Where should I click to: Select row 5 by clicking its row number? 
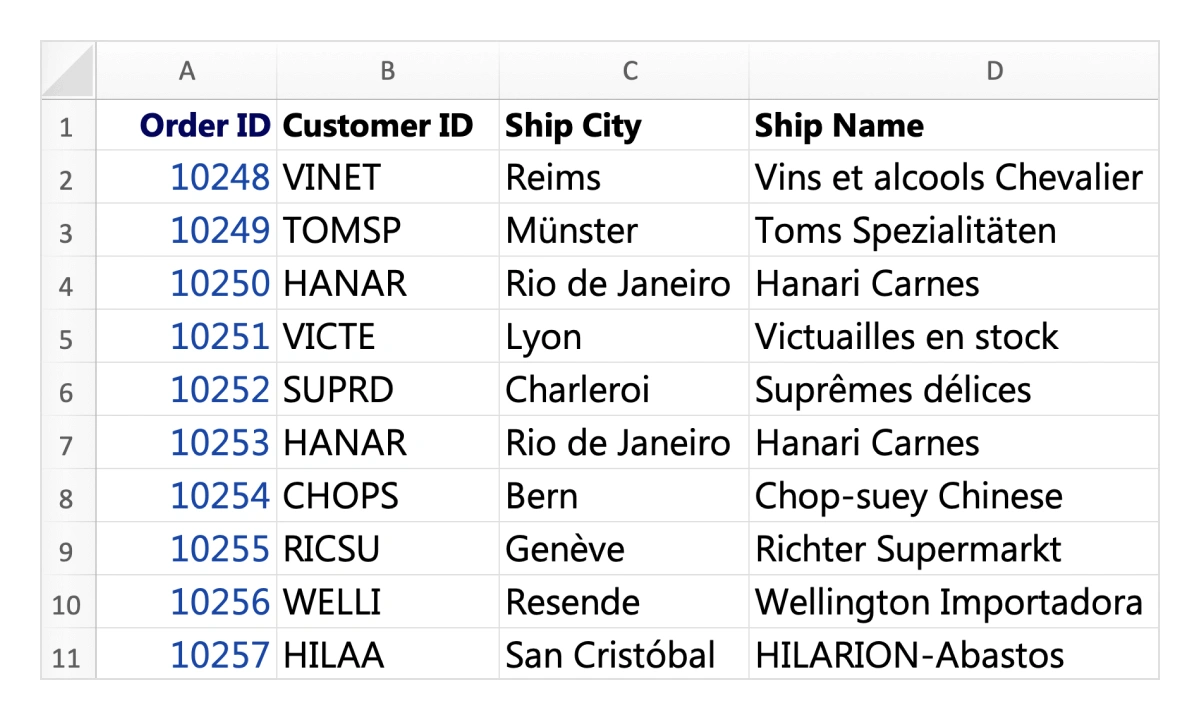[x=67, y=336]
